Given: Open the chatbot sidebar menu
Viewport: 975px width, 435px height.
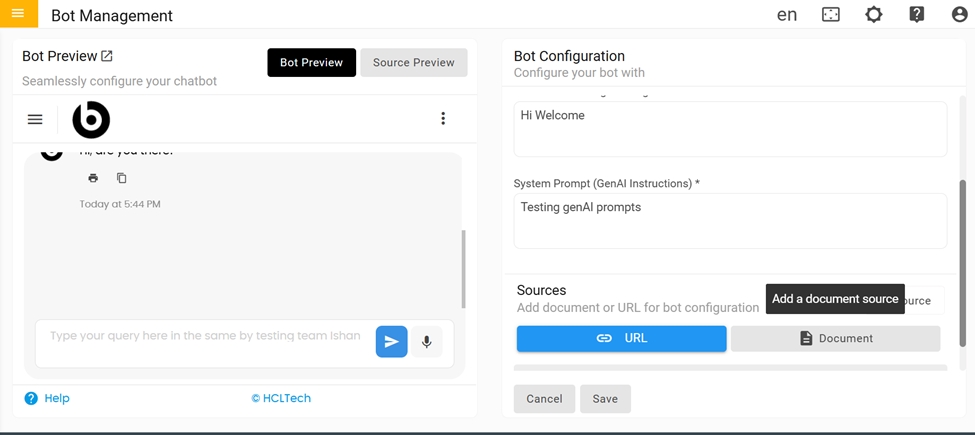Looking at the screenshot, I should pyautogui.click(x=35, y=119).
